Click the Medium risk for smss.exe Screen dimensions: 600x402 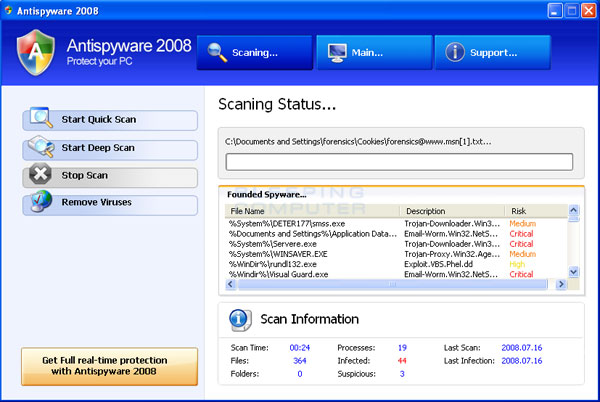(522, 224)
